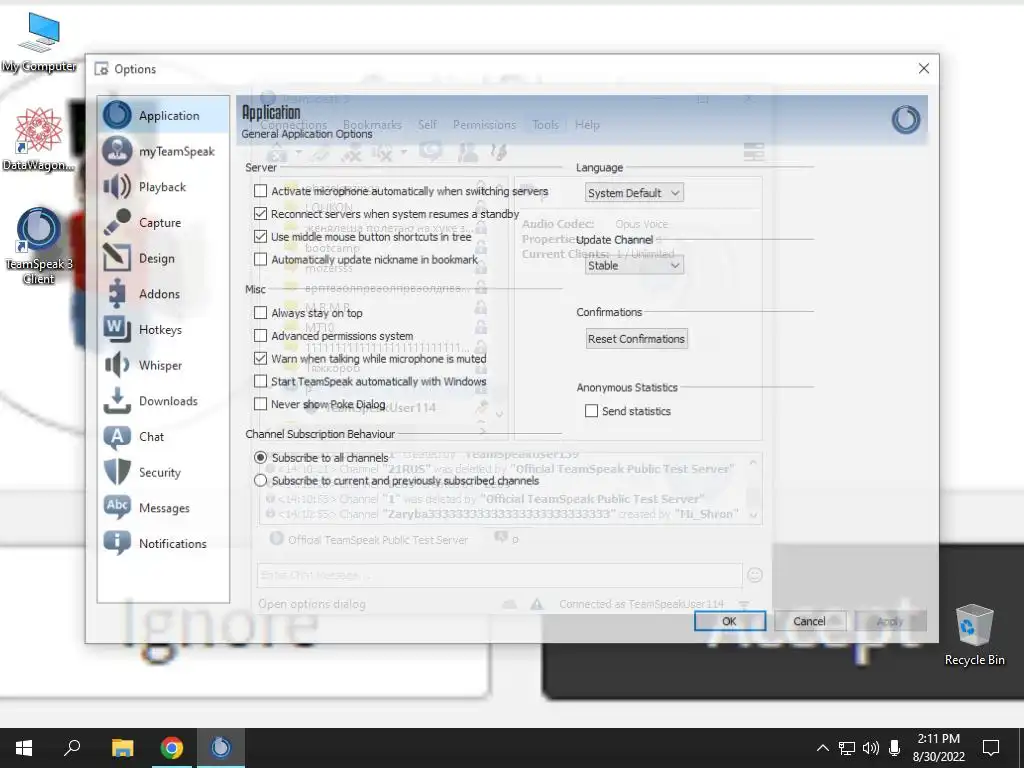The height and width of the screenshot is (768, 1024).
Task: Switch to Google Chrome in the taskbar
Action: click(172, 748)
